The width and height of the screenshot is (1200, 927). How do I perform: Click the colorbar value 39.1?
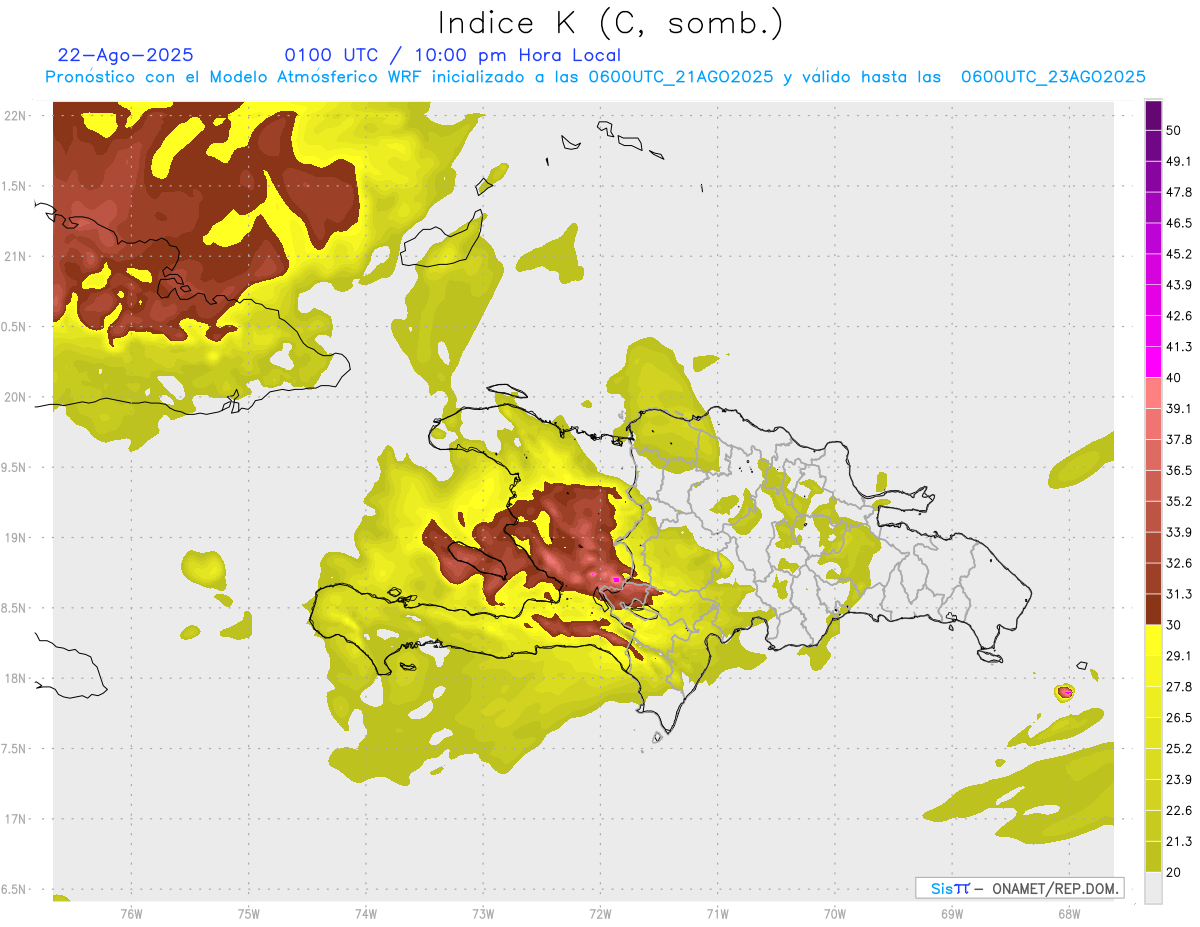pyautogui.click(x=1179, y=408)
